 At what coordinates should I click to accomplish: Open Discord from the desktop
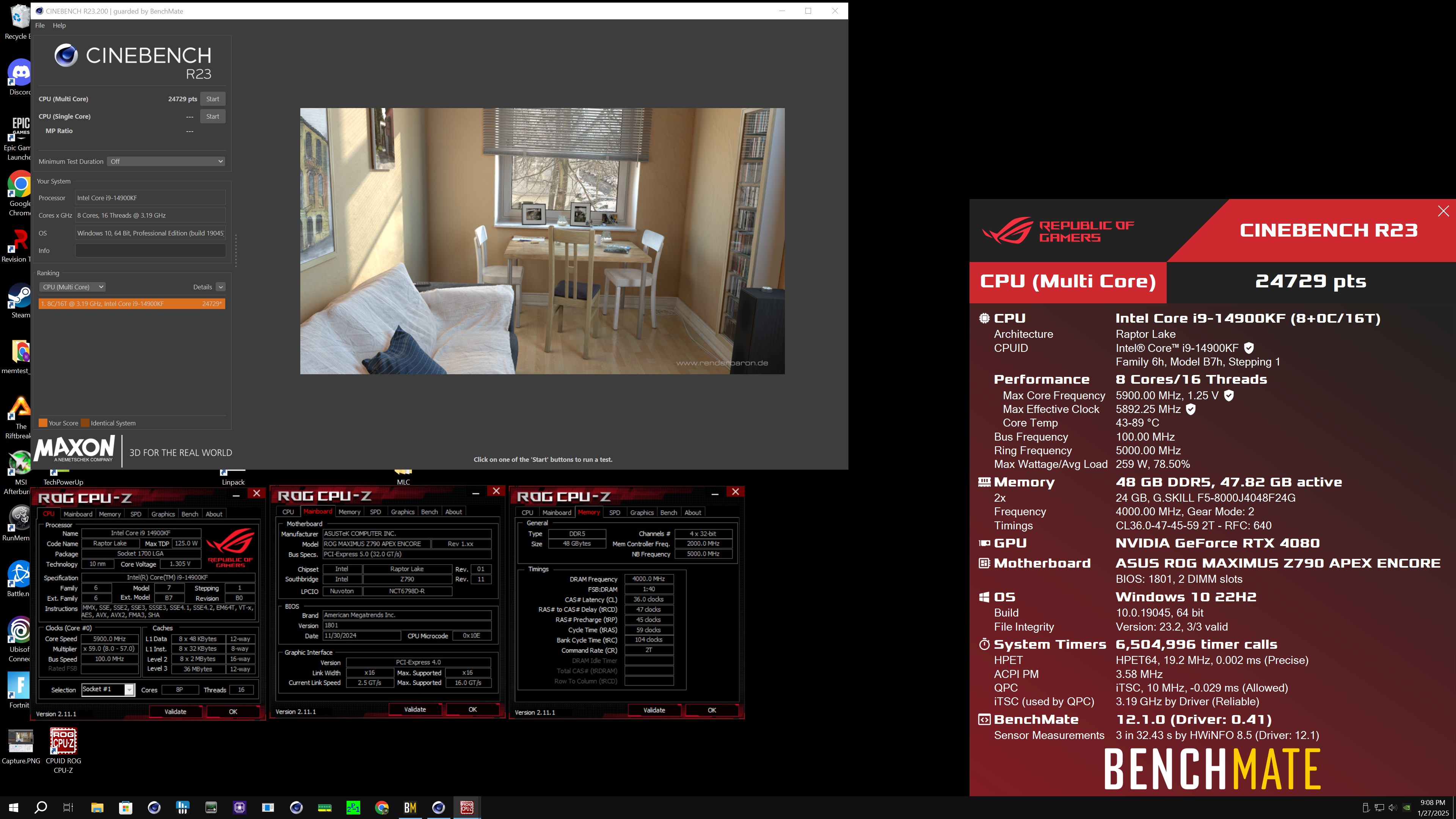(20, 77)
